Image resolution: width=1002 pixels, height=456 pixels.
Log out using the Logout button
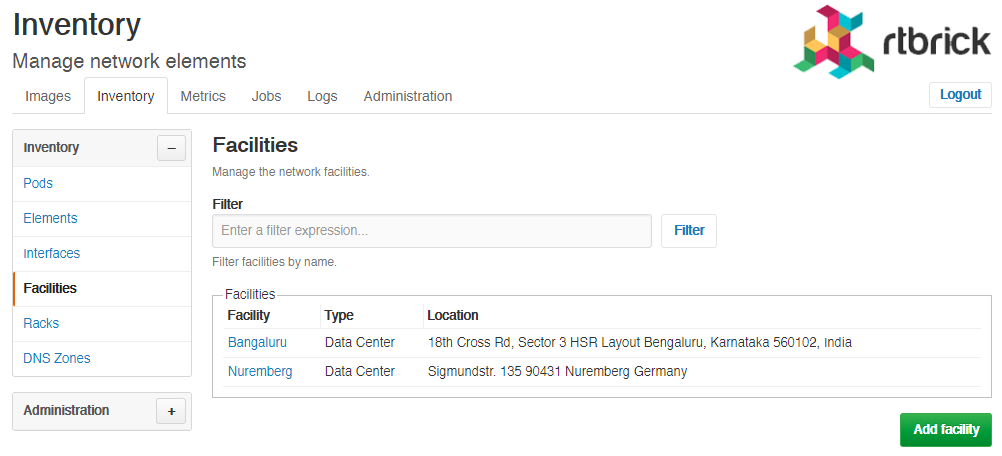click(960, 95)
